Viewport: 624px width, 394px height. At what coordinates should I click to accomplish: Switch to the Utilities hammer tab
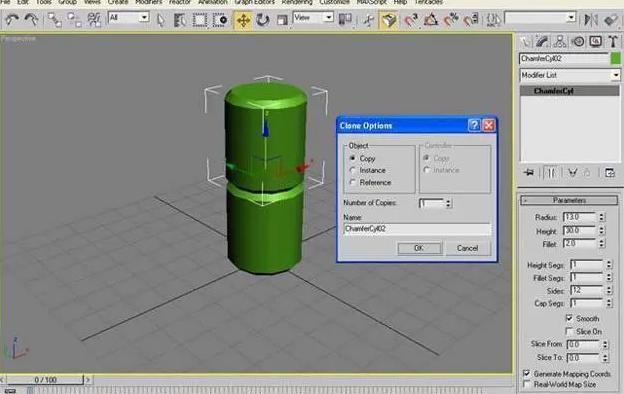[x=613, y=41]
